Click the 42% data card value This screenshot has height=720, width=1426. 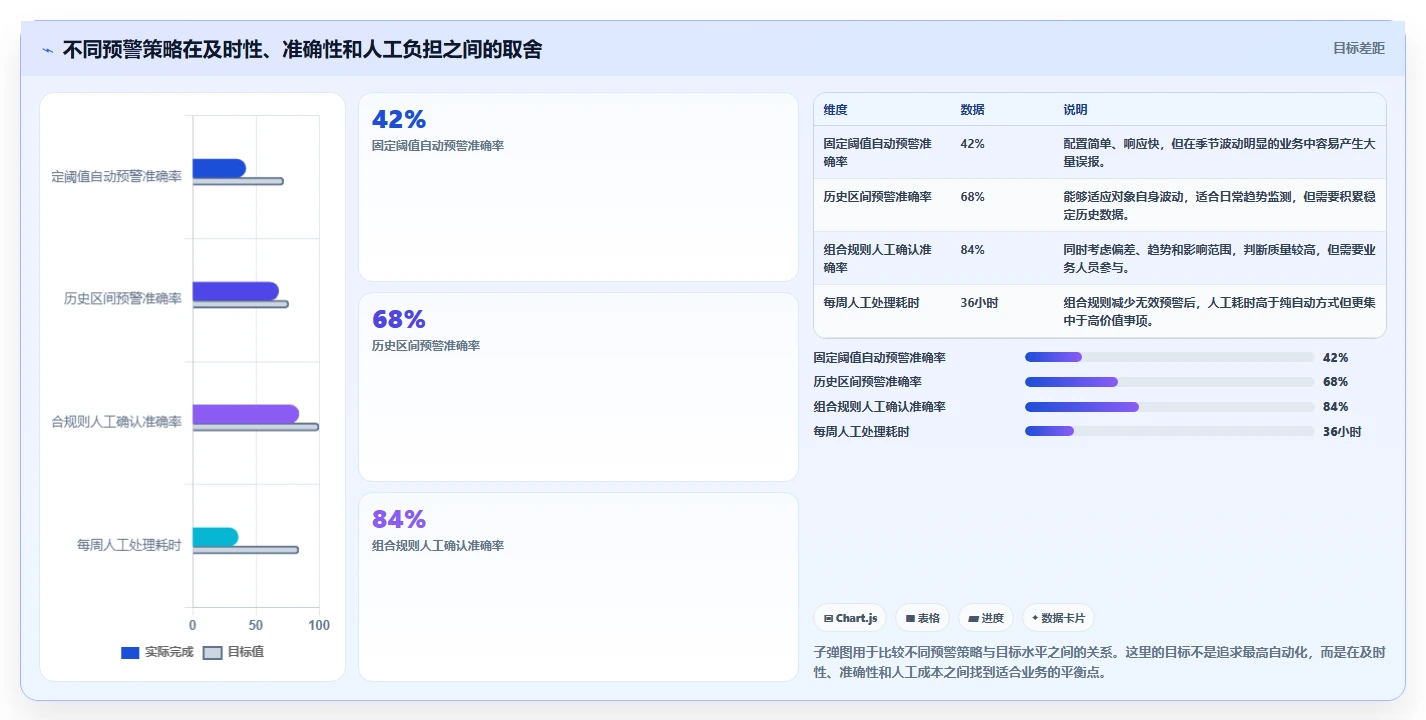click(x=399, y=119)
